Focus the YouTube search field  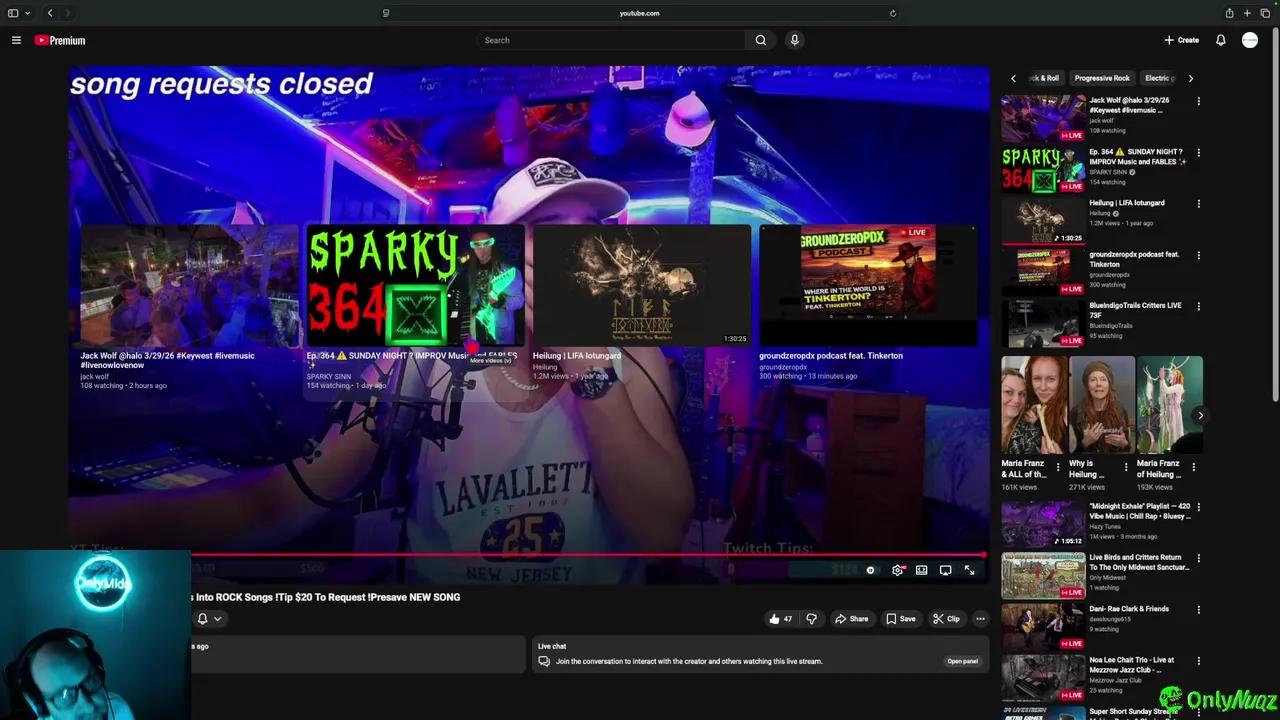611,40
